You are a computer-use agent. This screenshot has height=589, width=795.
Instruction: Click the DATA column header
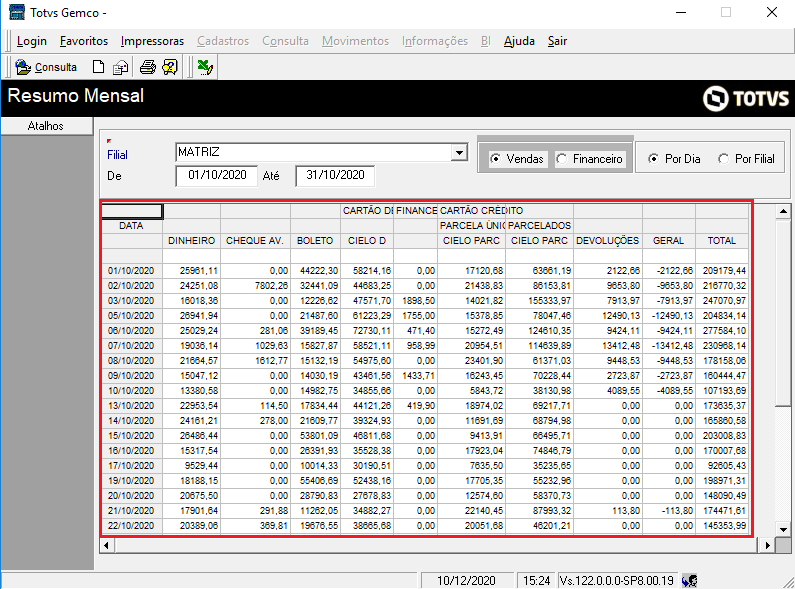click(x=131, y=226)
